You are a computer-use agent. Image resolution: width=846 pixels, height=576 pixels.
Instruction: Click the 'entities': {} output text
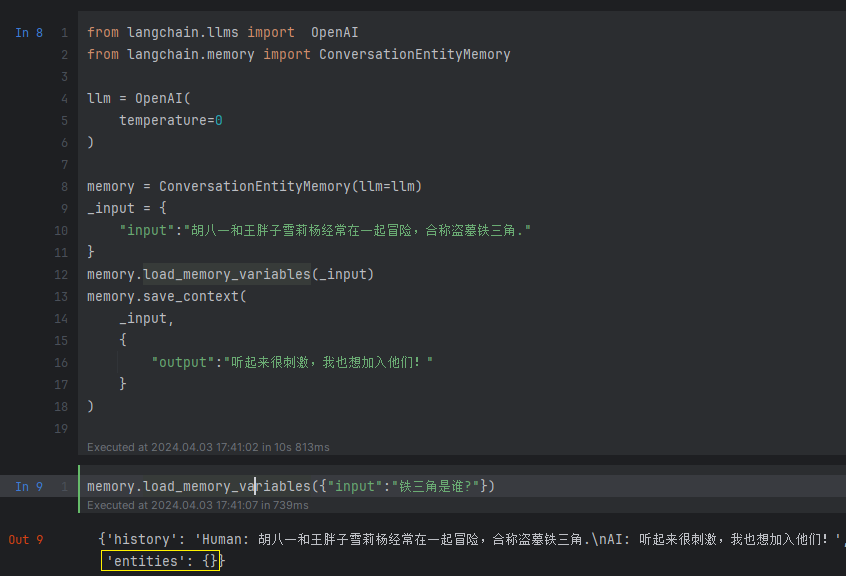click(x=160, y=561)
